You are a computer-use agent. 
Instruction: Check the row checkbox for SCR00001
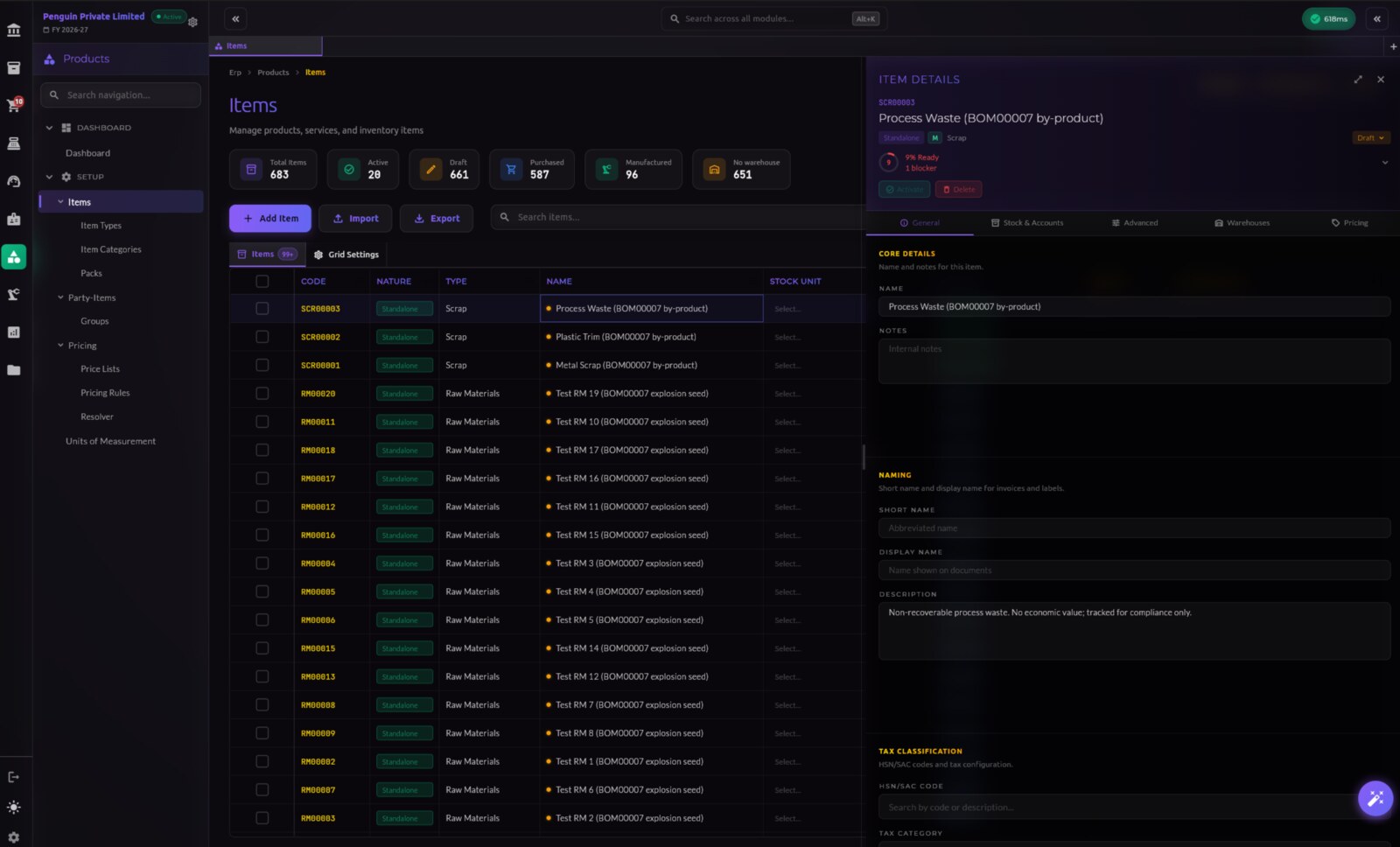tap(262, 365)
